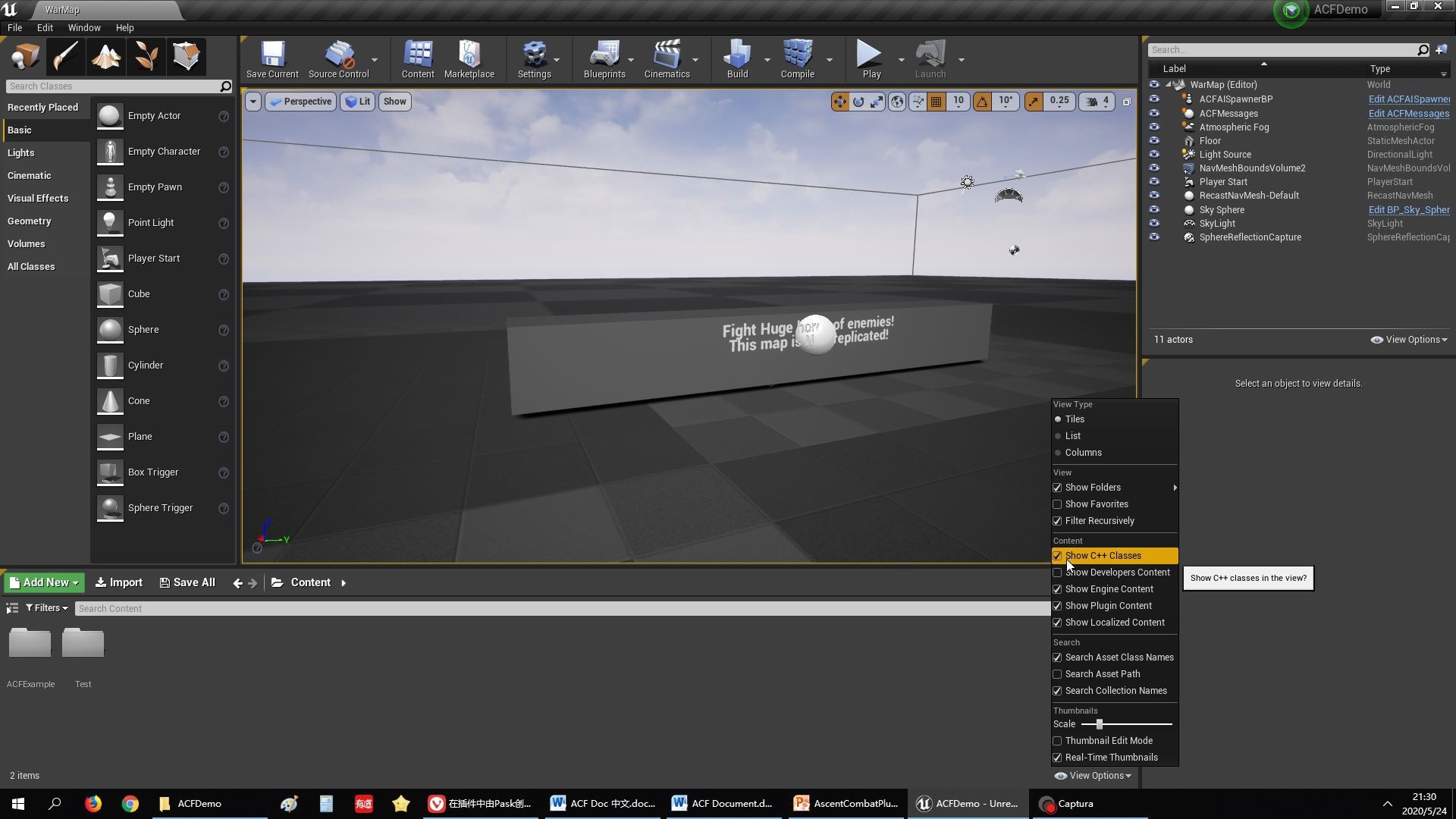Screen dimensions: 1456x819
Task: Click the Build geometry icon
Action: click(737, 56)
